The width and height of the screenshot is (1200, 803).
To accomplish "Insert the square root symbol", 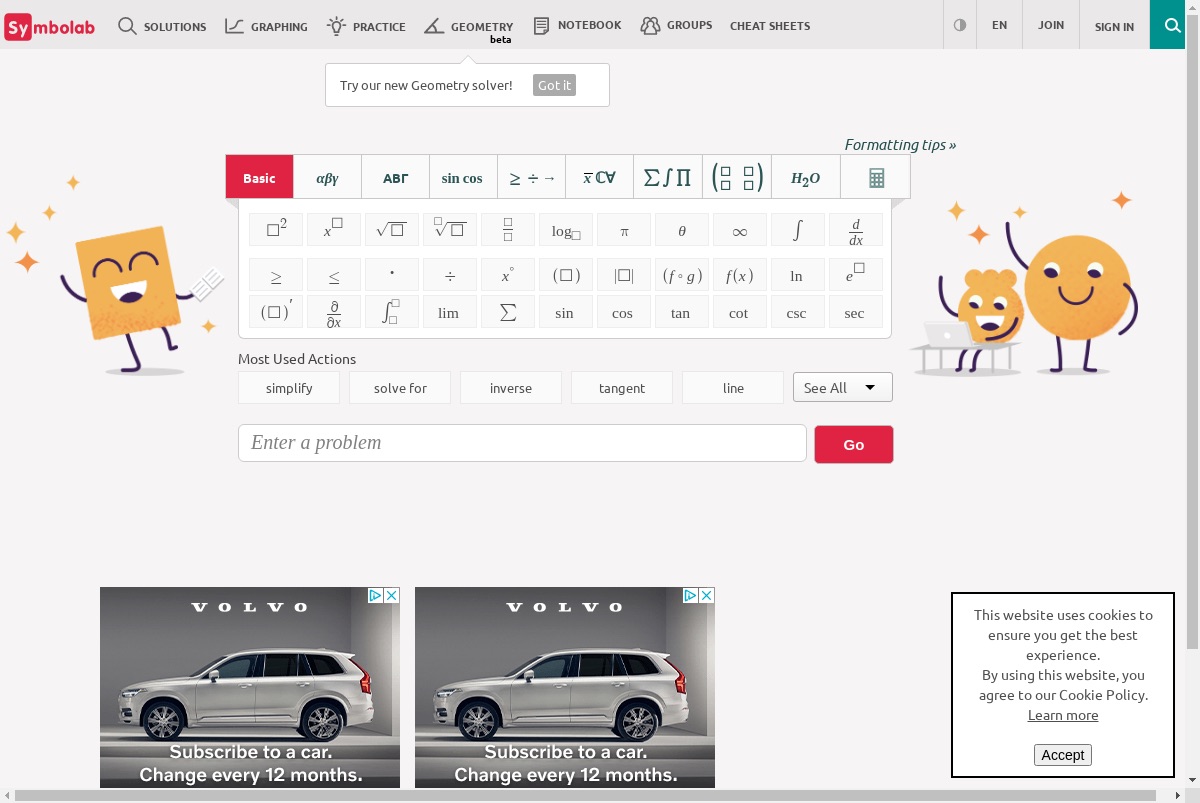I will (x=392, y=230).
